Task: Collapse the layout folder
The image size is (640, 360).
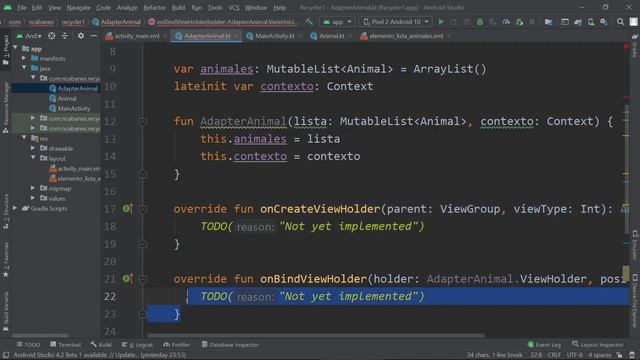Action: point(33,158)
